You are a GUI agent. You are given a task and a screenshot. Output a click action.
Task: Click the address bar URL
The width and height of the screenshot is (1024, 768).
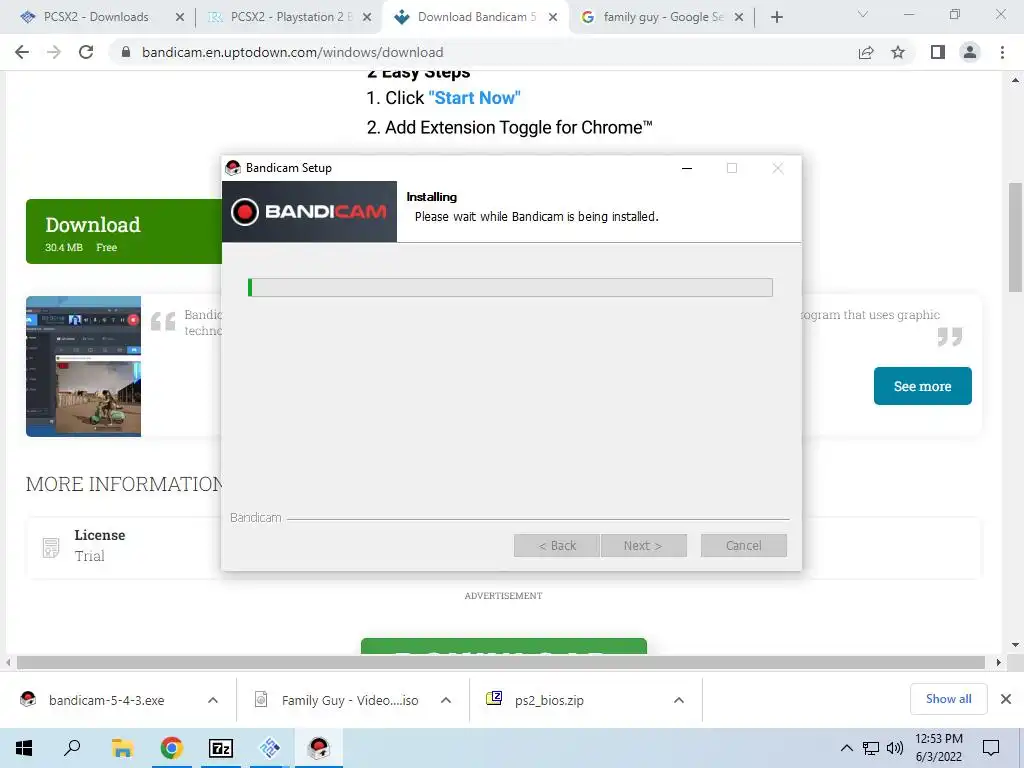click(x=293, y=52)
